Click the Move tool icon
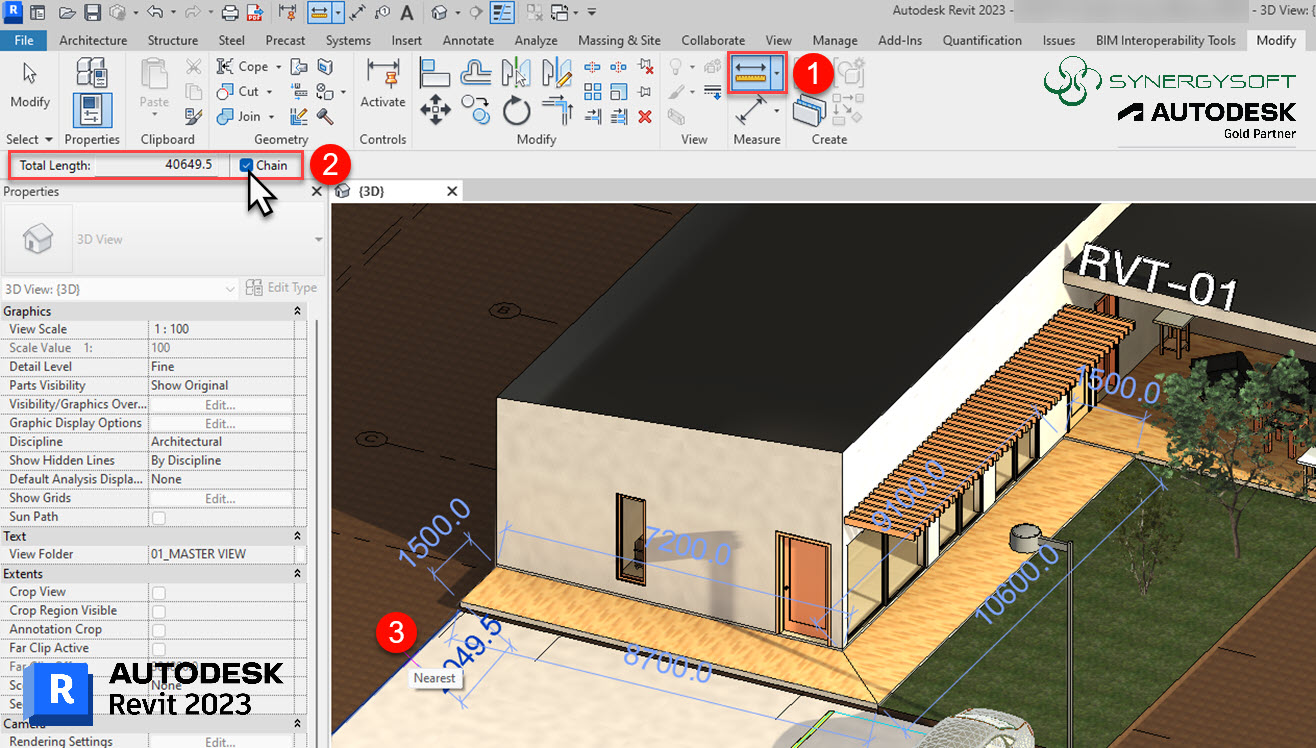 [435, 110]
